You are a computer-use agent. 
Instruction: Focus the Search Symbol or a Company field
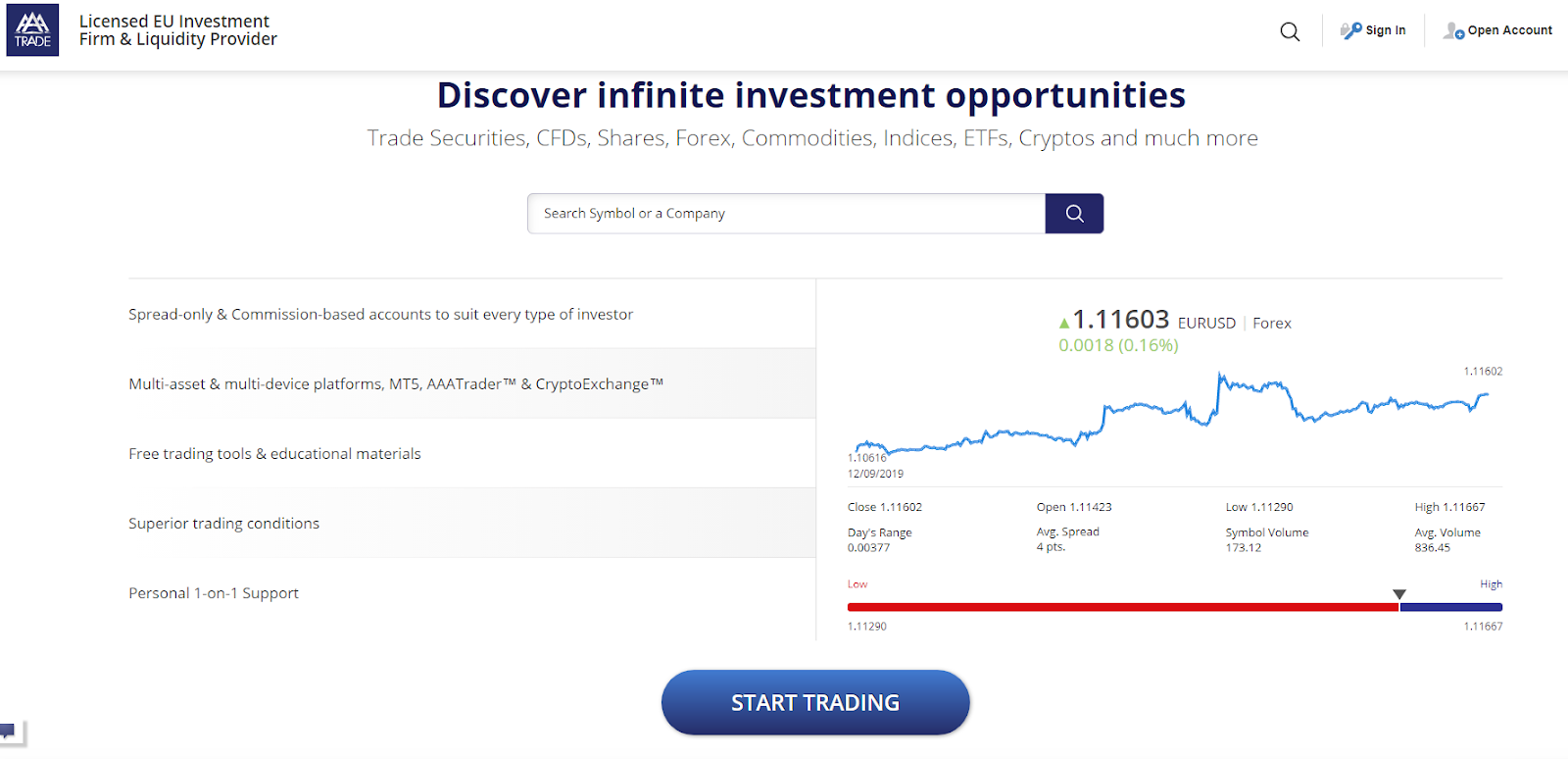[786, 214]
